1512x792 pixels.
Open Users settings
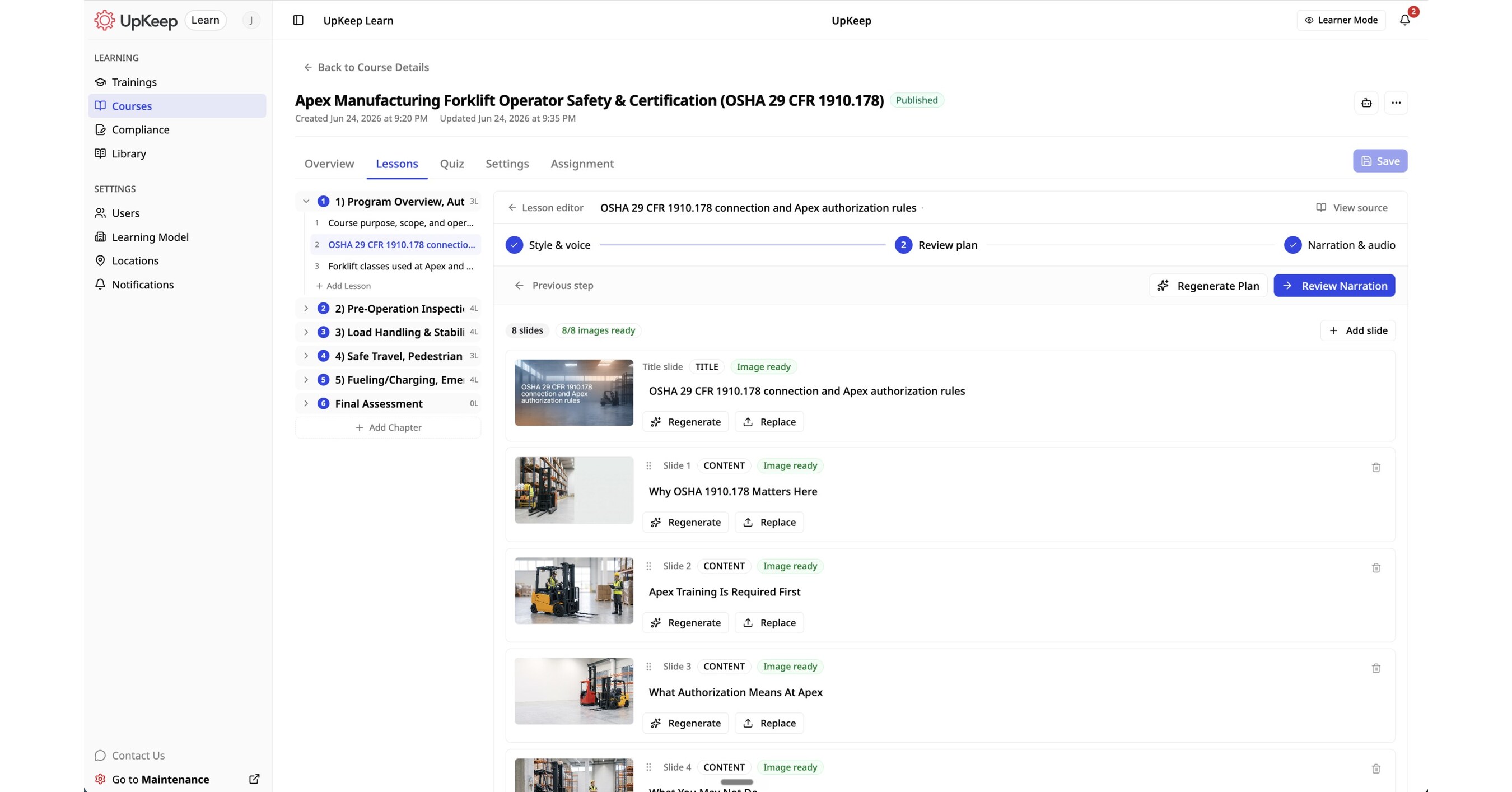[176, 213]
